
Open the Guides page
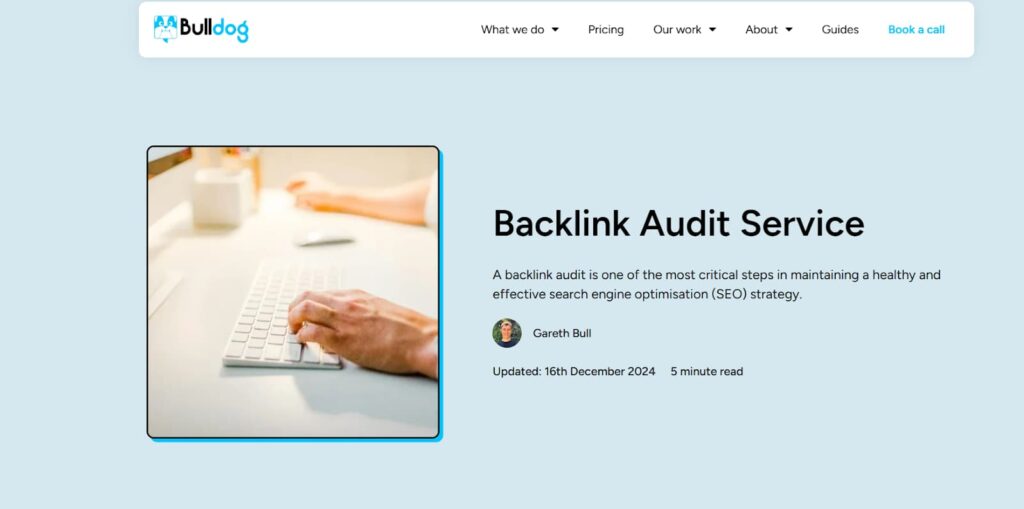pyautogui.click(x=840, y=29)
